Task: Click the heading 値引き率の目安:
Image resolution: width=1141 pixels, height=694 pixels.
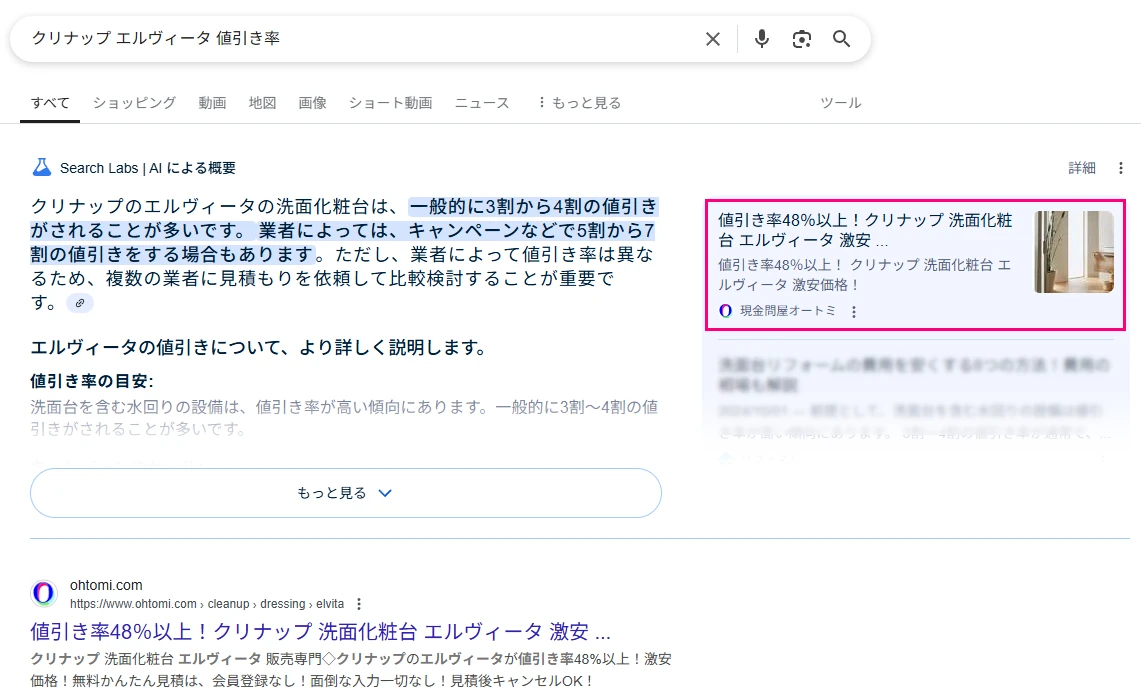Action: pyautogui.click(x=92, y=380)
